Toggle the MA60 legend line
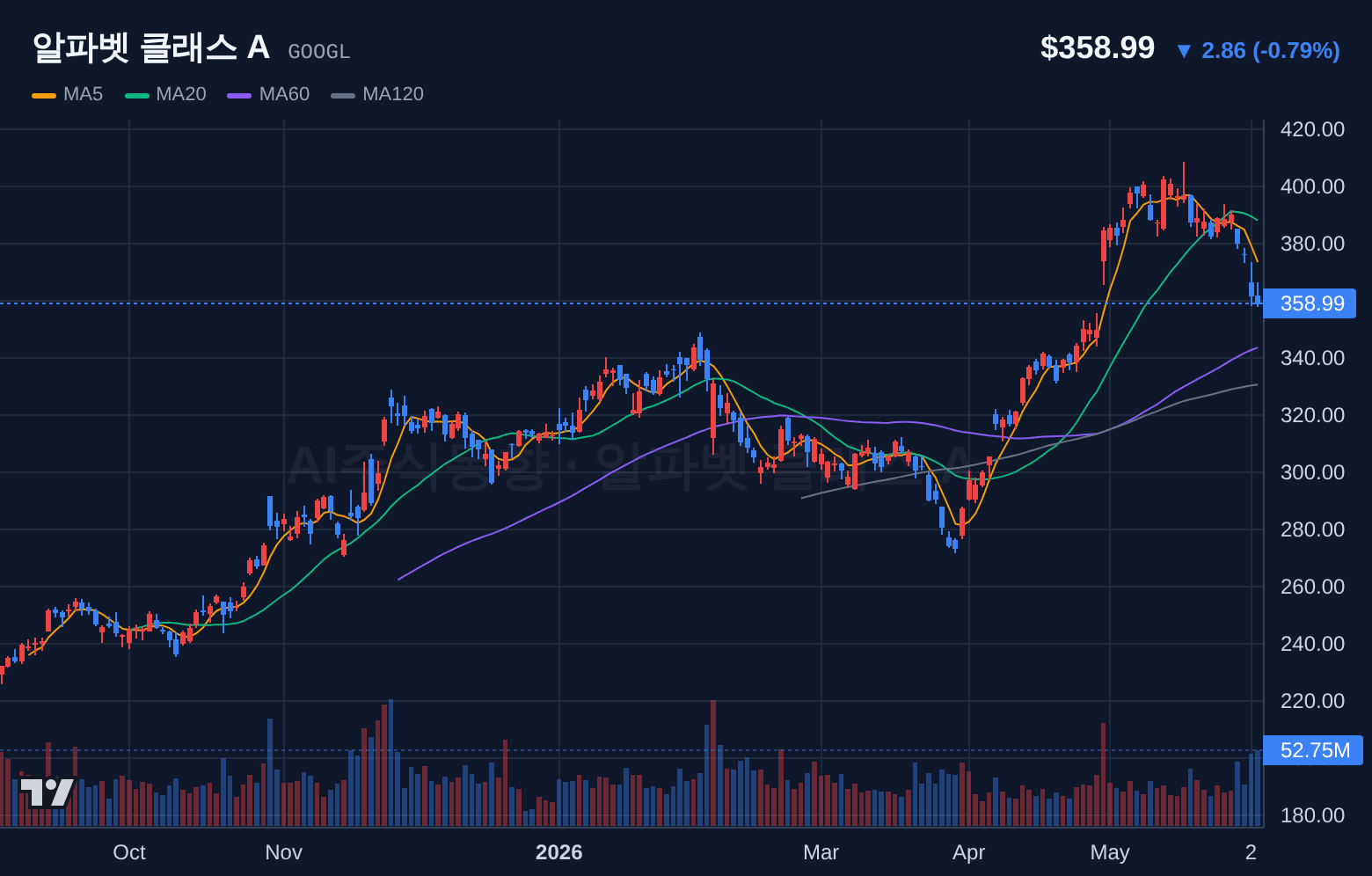Screen dimensions: 1372x876 pyautogui.click(x=268, y=94)
